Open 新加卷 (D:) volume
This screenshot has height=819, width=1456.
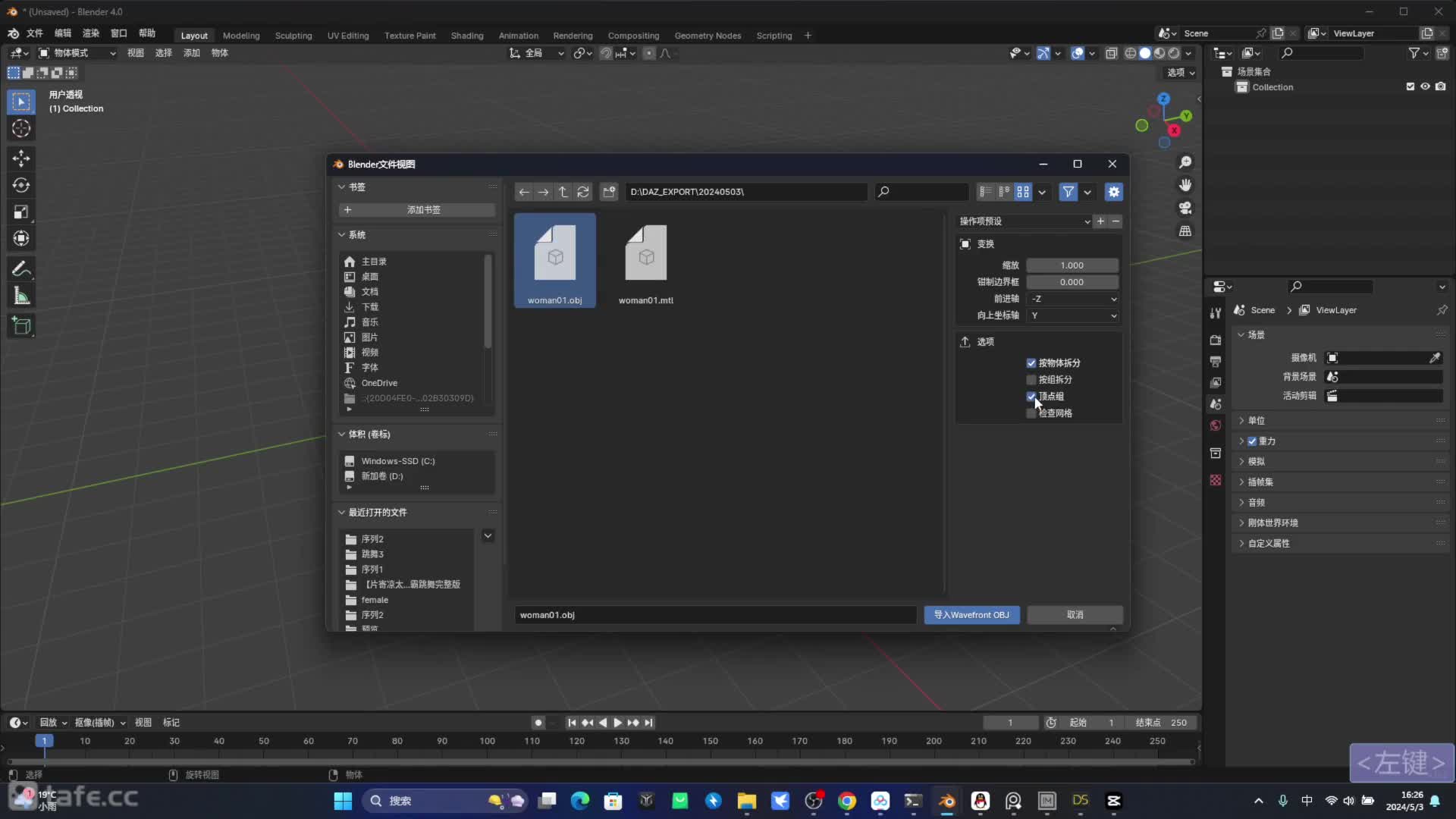382,476
